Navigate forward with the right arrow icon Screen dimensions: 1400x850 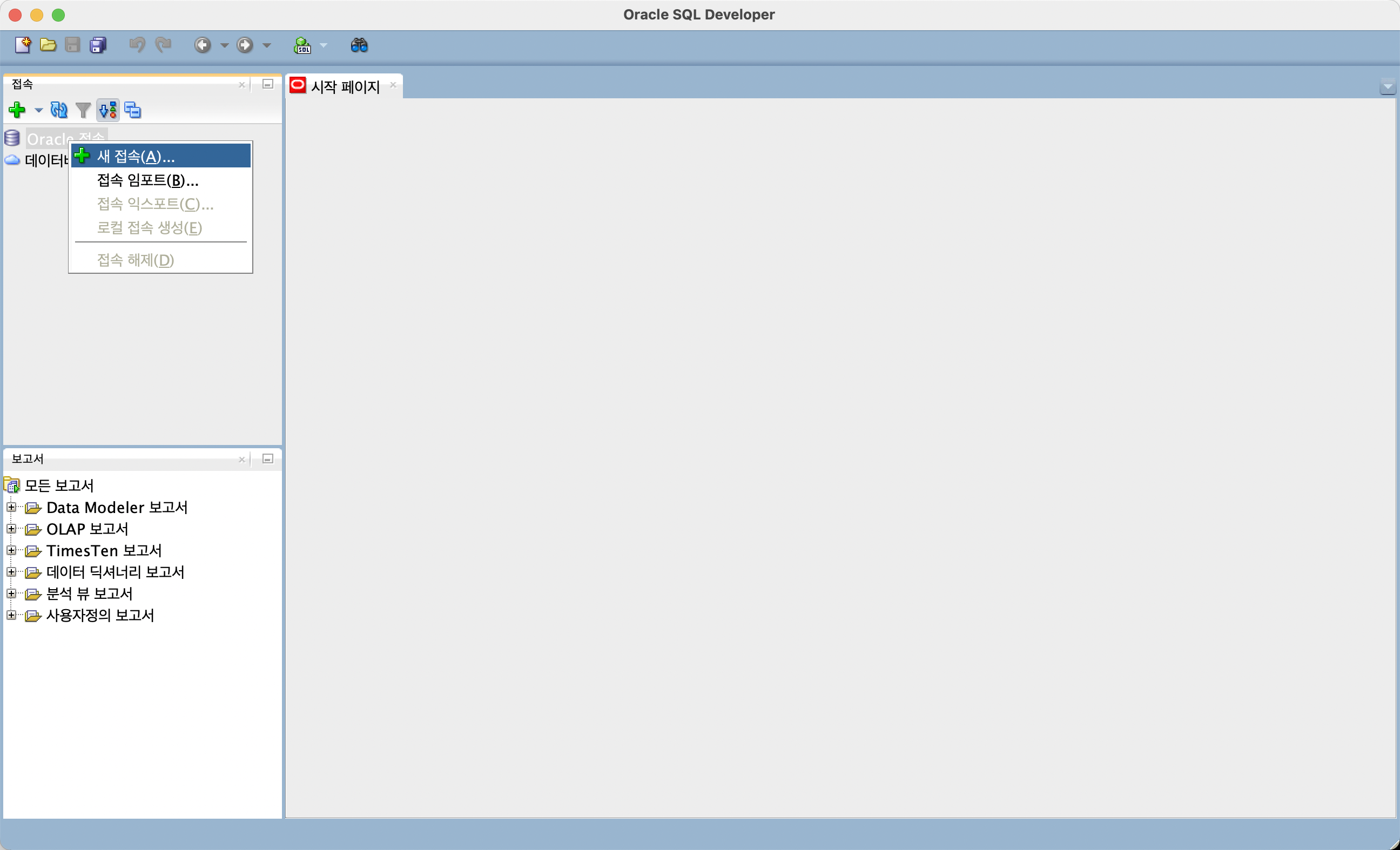245,45
